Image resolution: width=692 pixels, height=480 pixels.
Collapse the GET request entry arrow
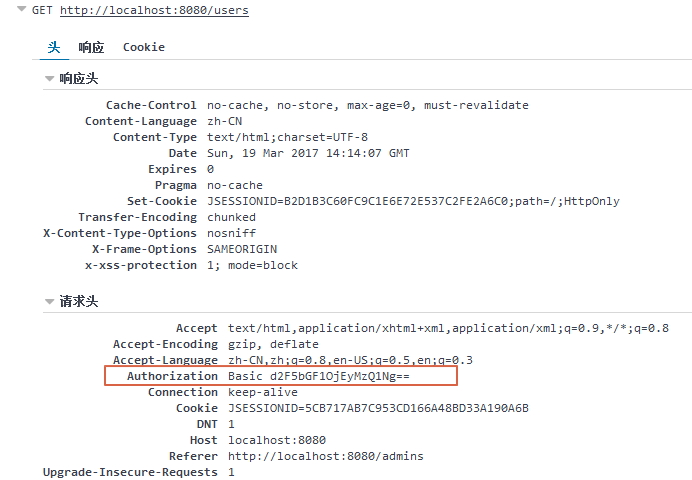21,10
